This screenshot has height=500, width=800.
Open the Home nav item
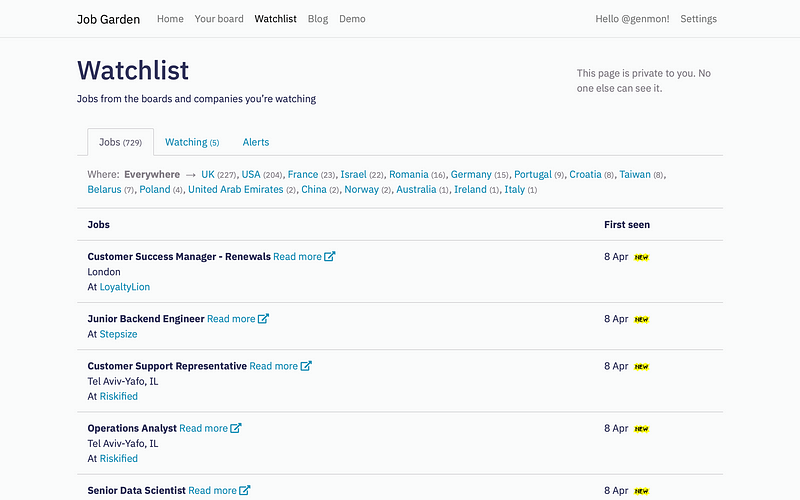(170, 19)
